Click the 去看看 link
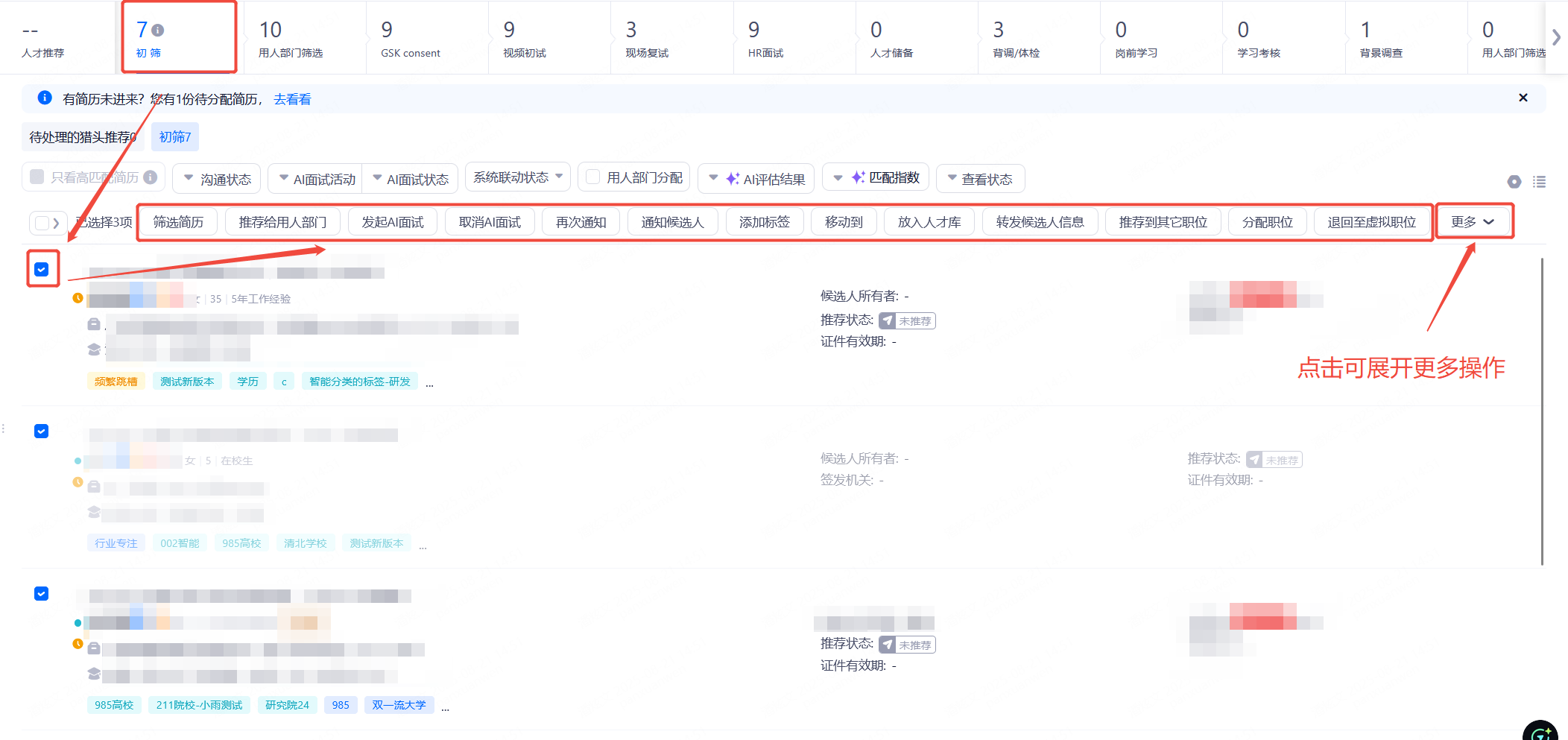Image resolution: width=1568 pixels, height=740 pixels. [x=292, y=99]
